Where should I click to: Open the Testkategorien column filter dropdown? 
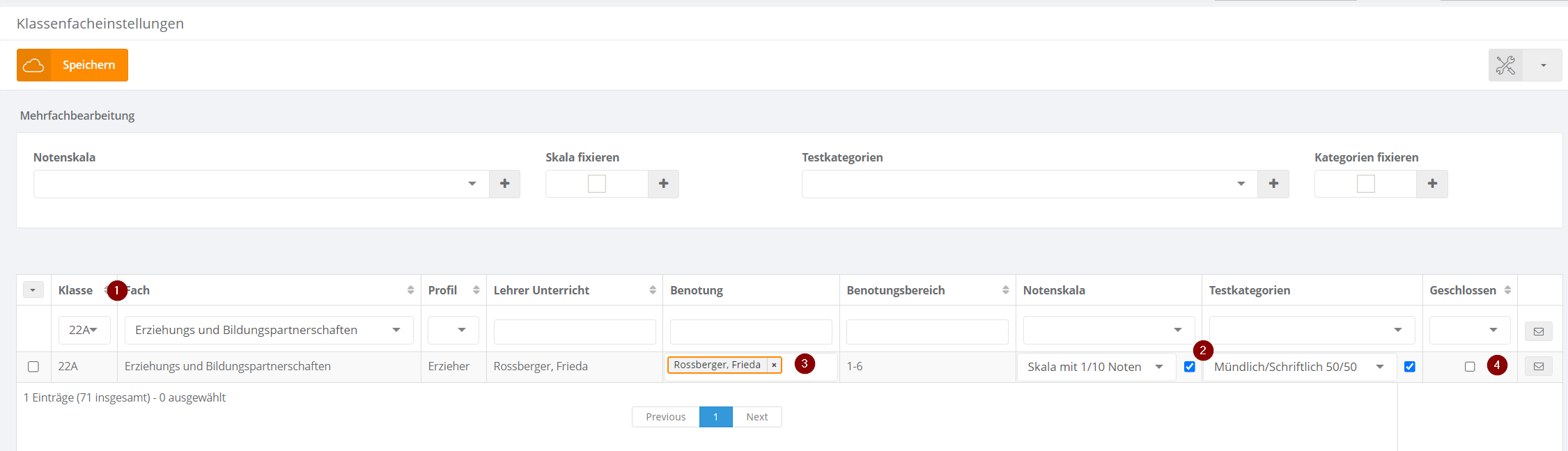[1312, 330]
